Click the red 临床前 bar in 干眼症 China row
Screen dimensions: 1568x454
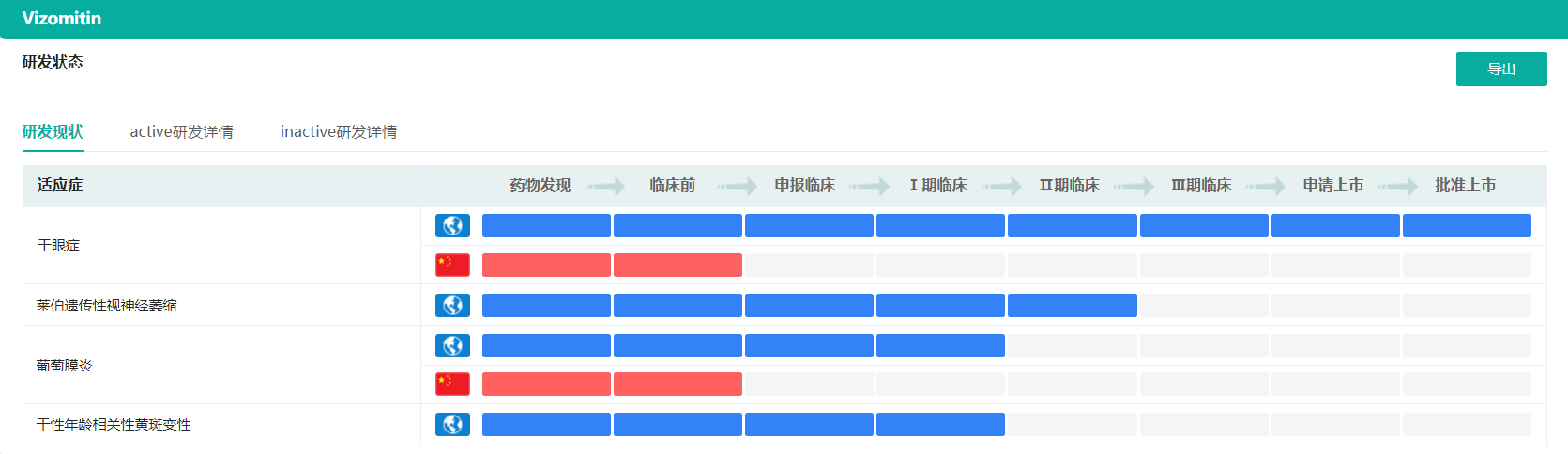point(677,265)
